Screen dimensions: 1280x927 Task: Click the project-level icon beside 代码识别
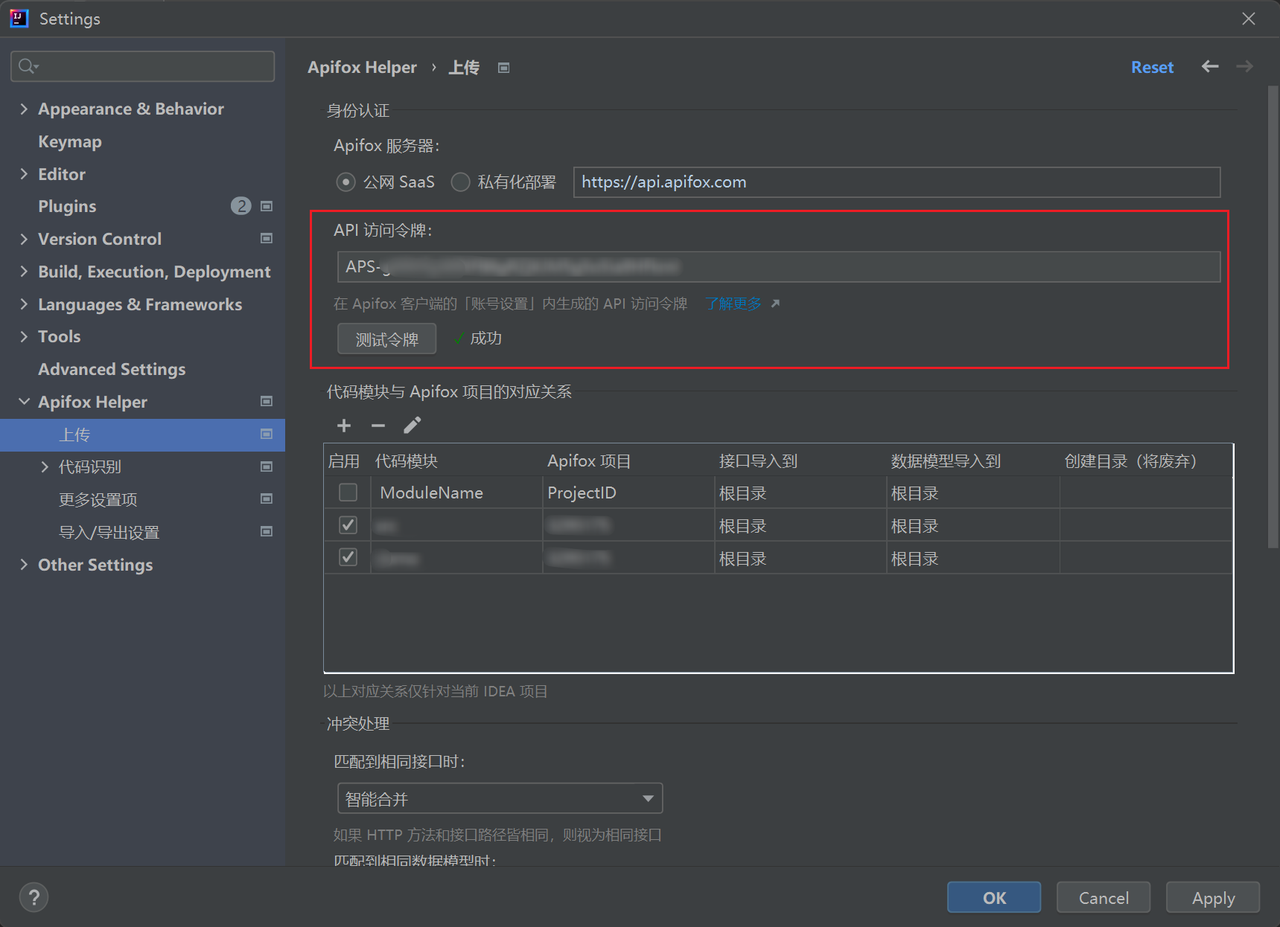tap(266, 467)
